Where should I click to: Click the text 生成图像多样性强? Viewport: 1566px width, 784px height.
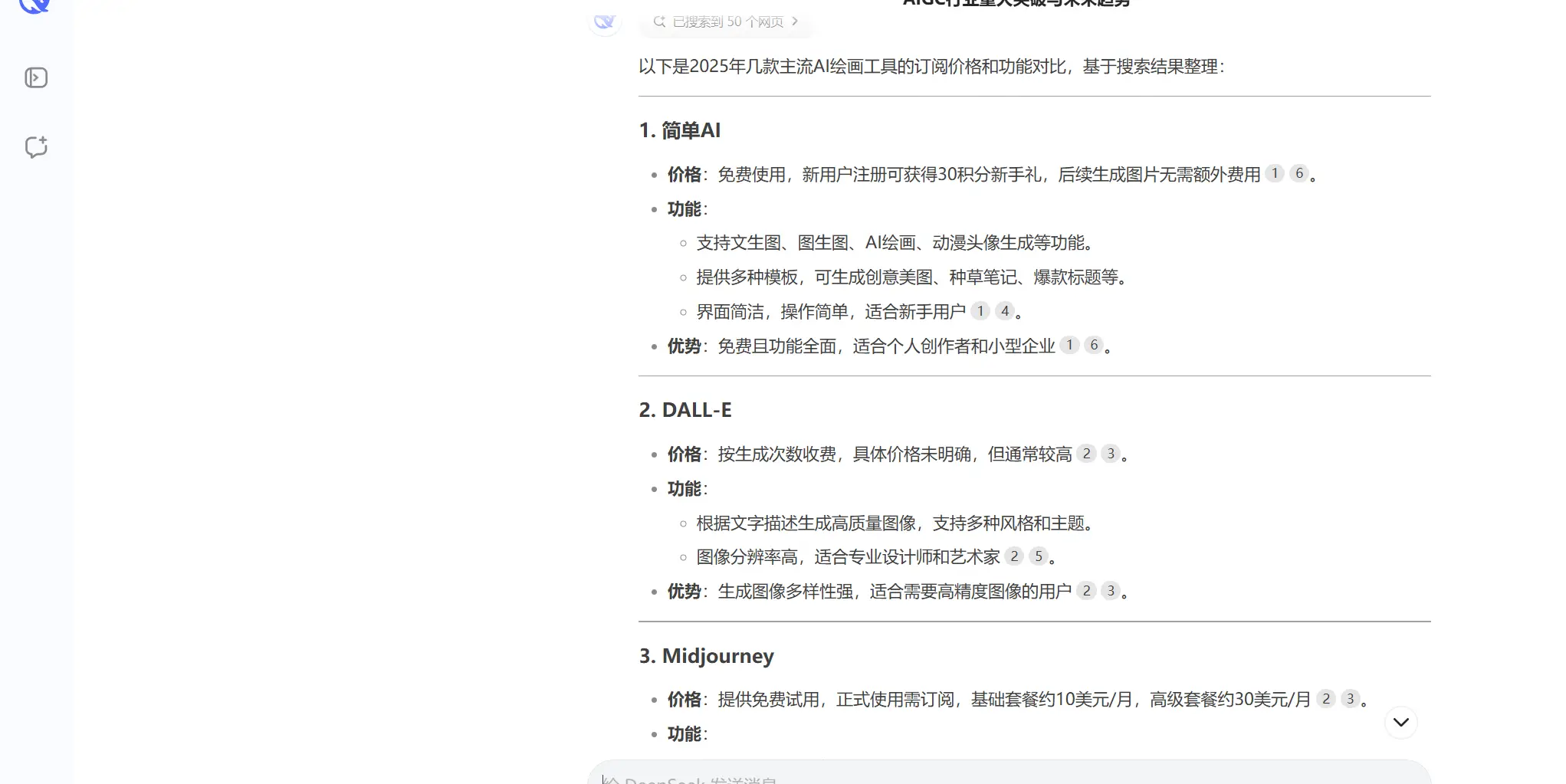[x=786, y=592]
